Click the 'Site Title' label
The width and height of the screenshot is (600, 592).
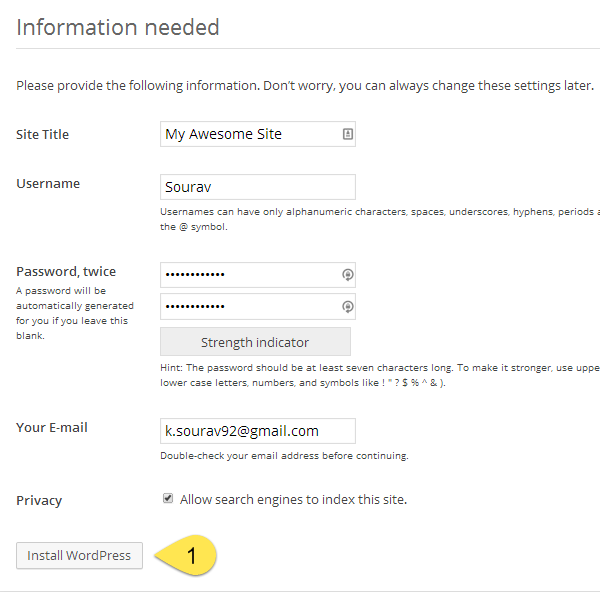coord(42,134)
